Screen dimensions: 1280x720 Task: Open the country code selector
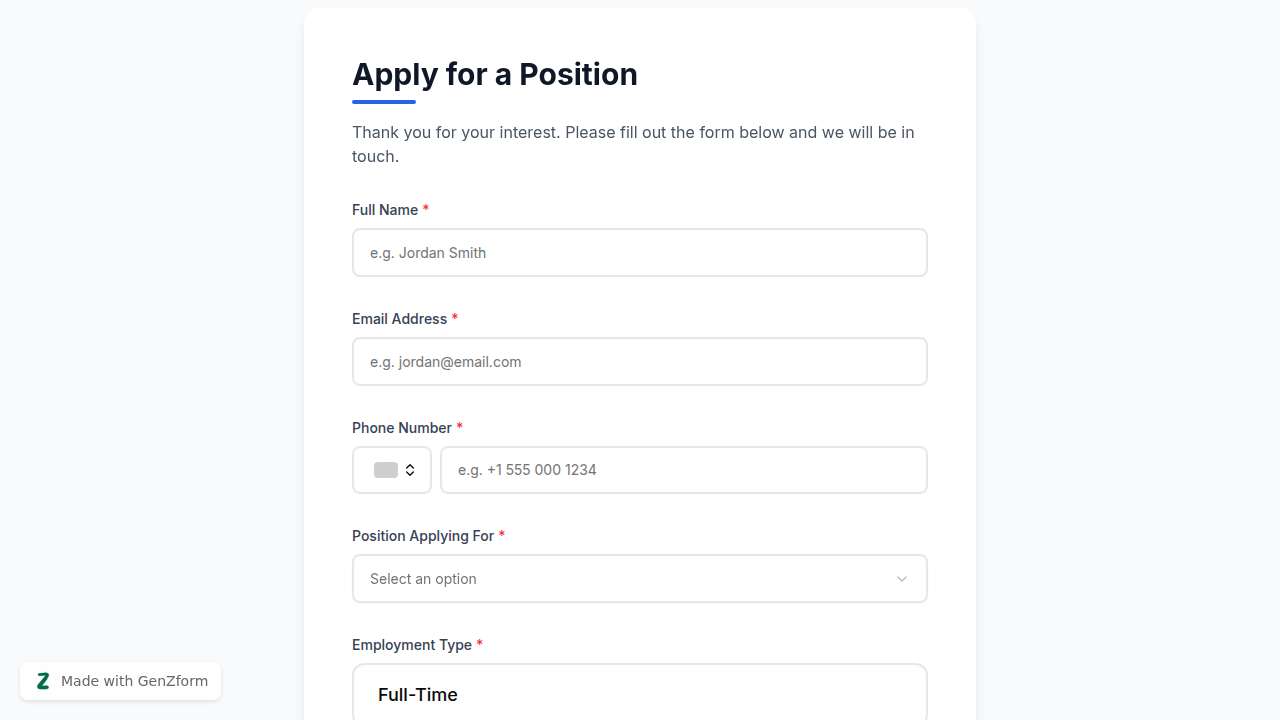click(x=392, y=470)
